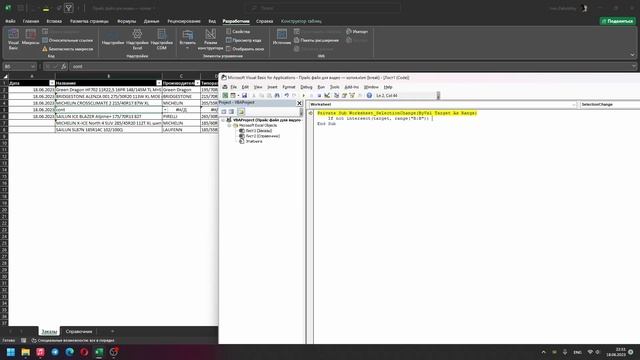Click the insert function fx icon
This screenshot has height=360, width=640.
click(x=64, y=66)
